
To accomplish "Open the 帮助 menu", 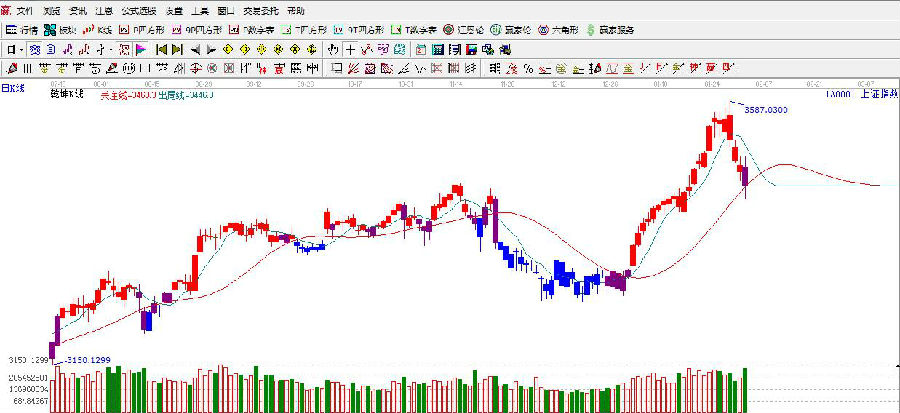I will pyautogui.click(x=296, y=10).
